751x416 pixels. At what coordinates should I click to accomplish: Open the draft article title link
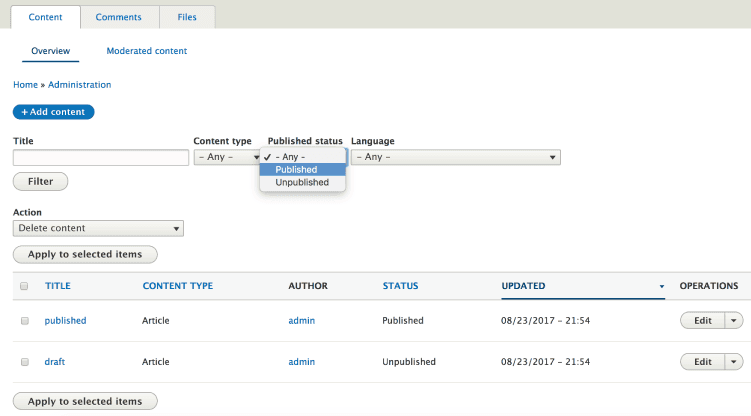(55, 362)
